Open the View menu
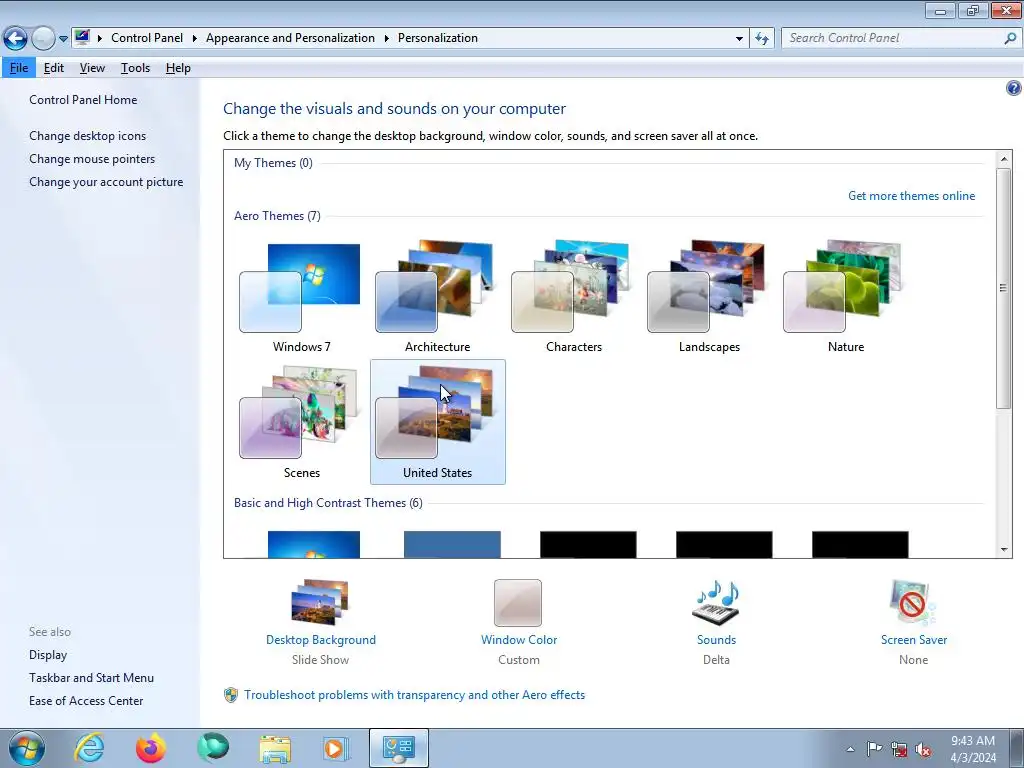 (x=92, y=68)
